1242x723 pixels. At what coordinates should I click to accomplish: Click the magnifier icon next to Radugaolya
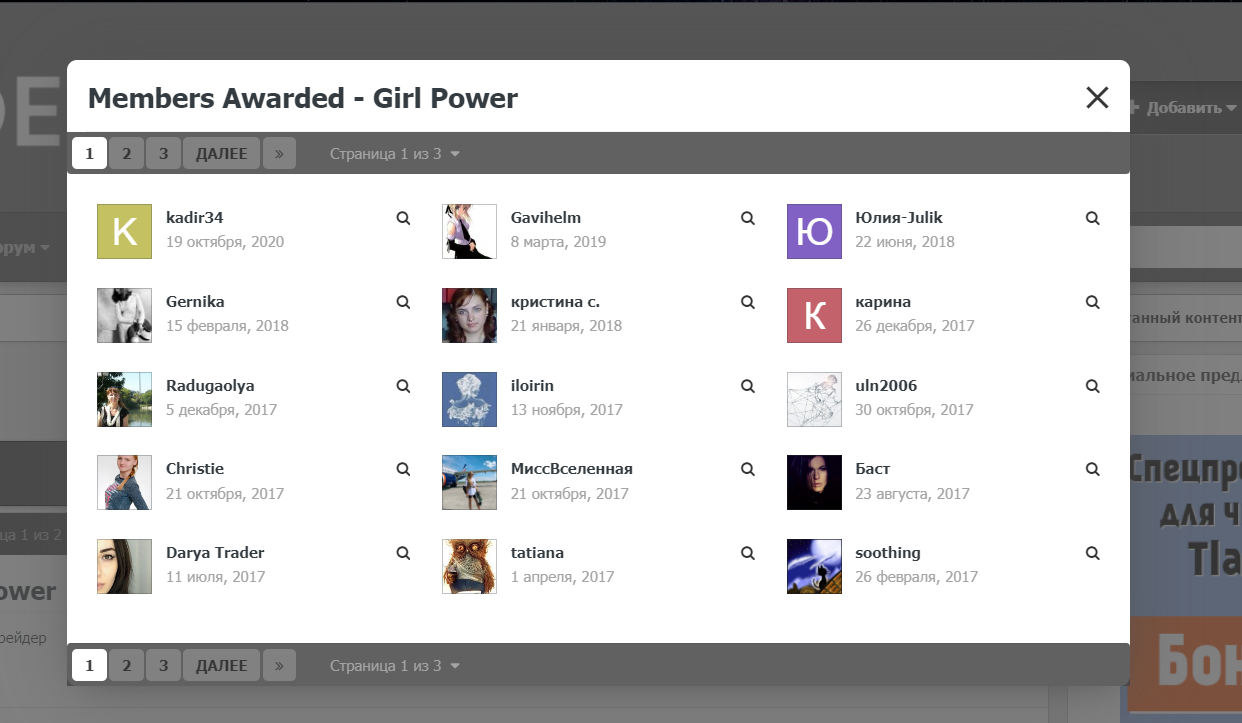403,386
